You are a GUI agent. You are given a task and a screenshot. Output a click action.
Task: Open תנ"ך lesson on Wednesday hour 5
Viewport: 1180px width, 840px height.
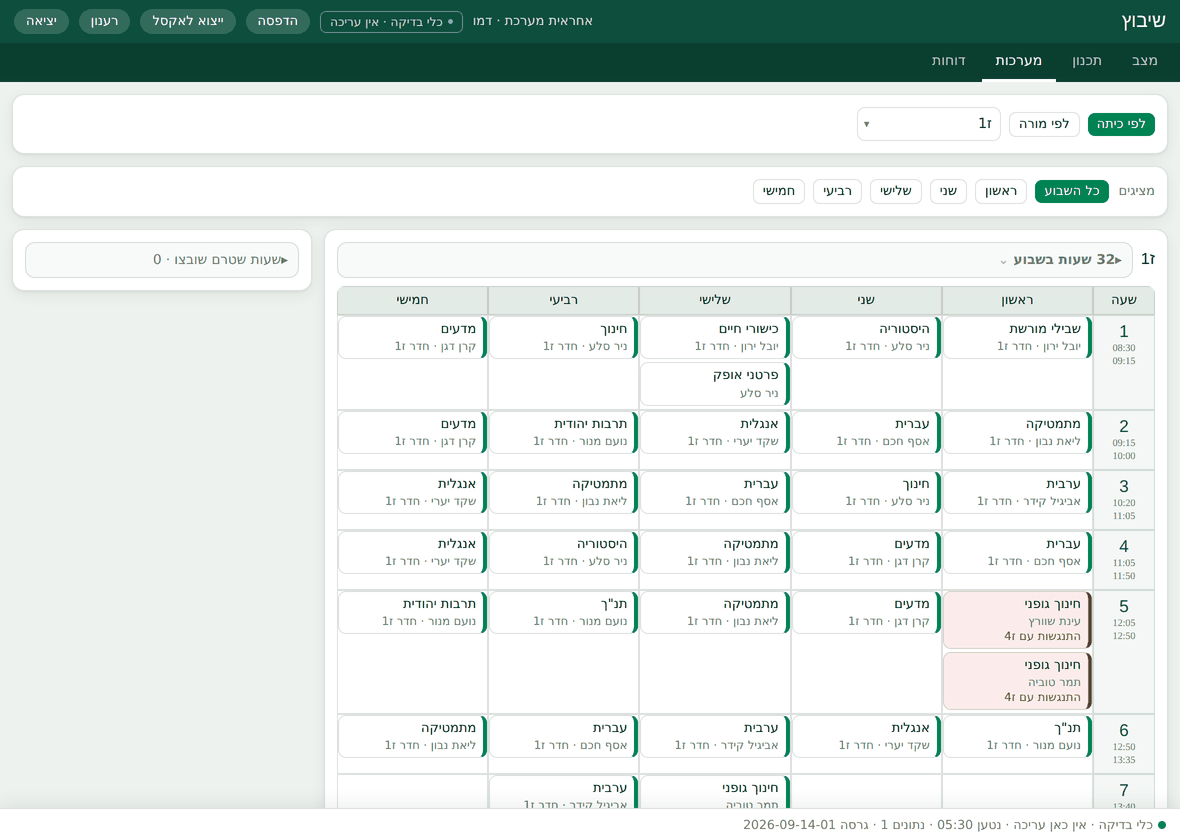point(564,613)
